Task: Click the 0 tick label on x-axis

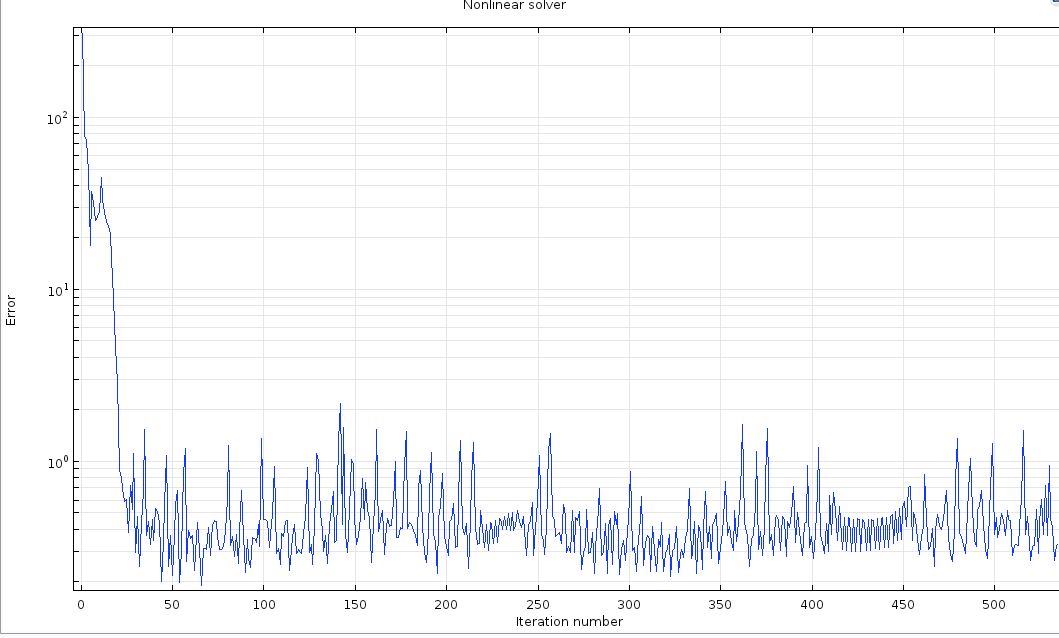Action: [x=80, y=604]
